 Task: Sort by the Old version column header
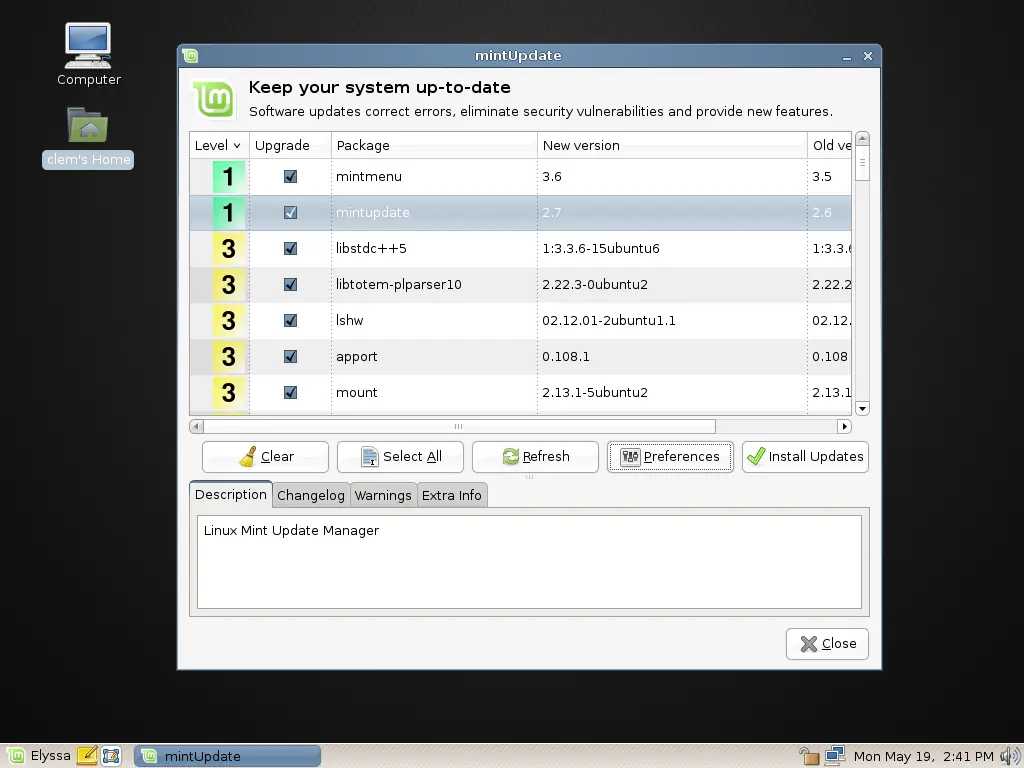(x=829, y=145)
